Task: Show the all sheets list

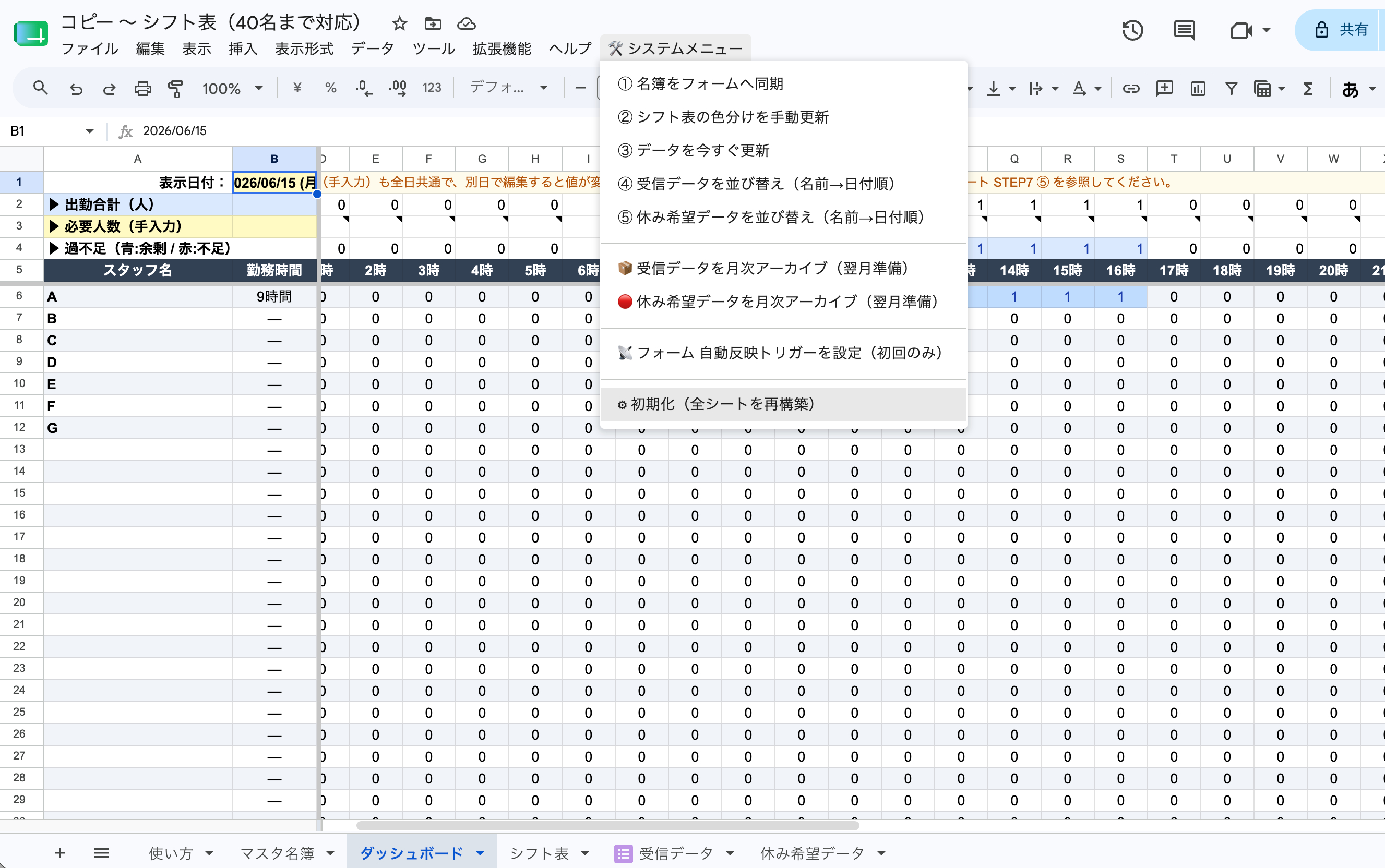Action: 102,853
